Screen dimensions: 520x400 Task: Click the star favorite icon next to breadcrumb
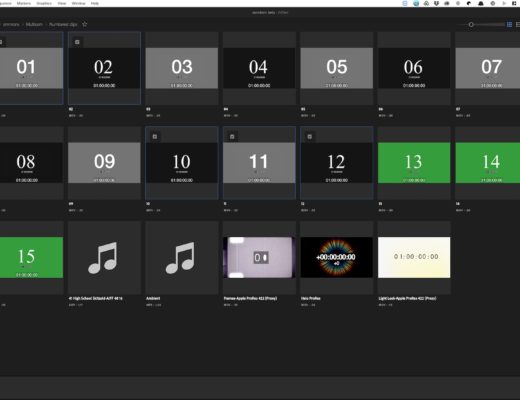tap(85, 24)
